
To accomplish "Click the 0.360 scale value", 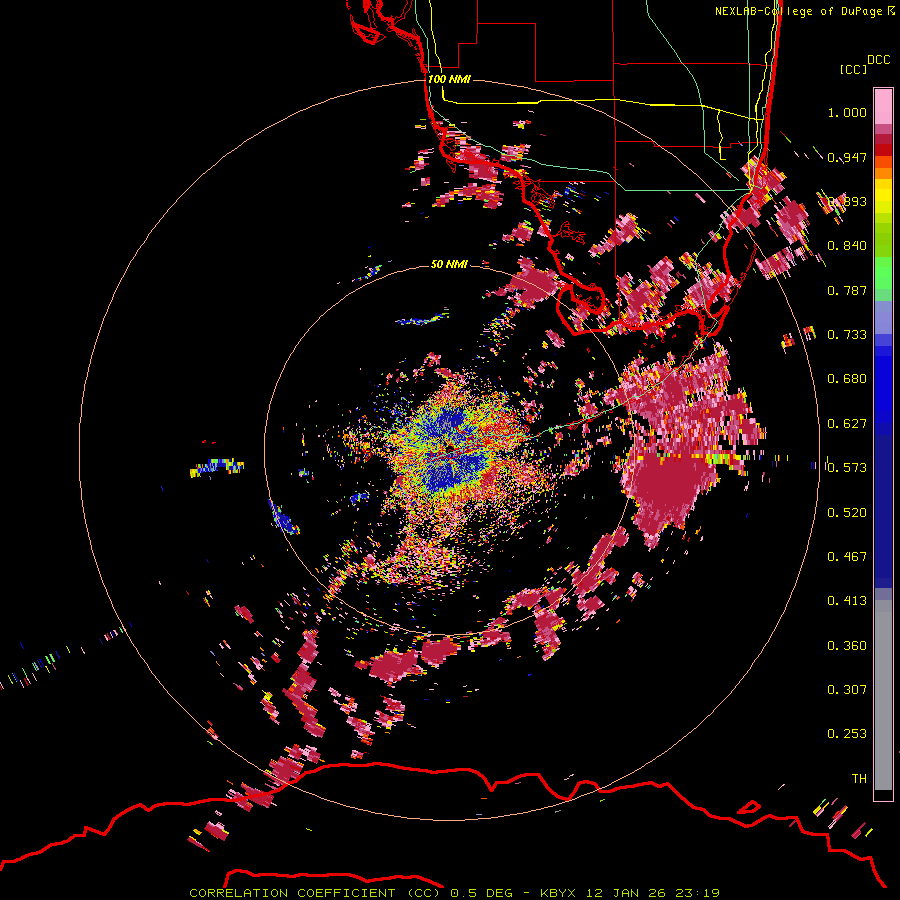I will tap(847, 646).
